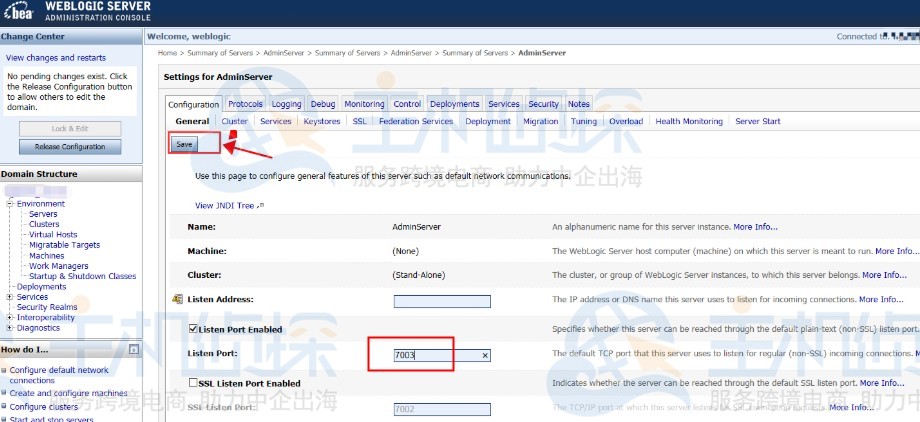Click the SSL Listen Port field showing 7002
The width and height of the screenshot is (920, 422).
click(442, 409)
